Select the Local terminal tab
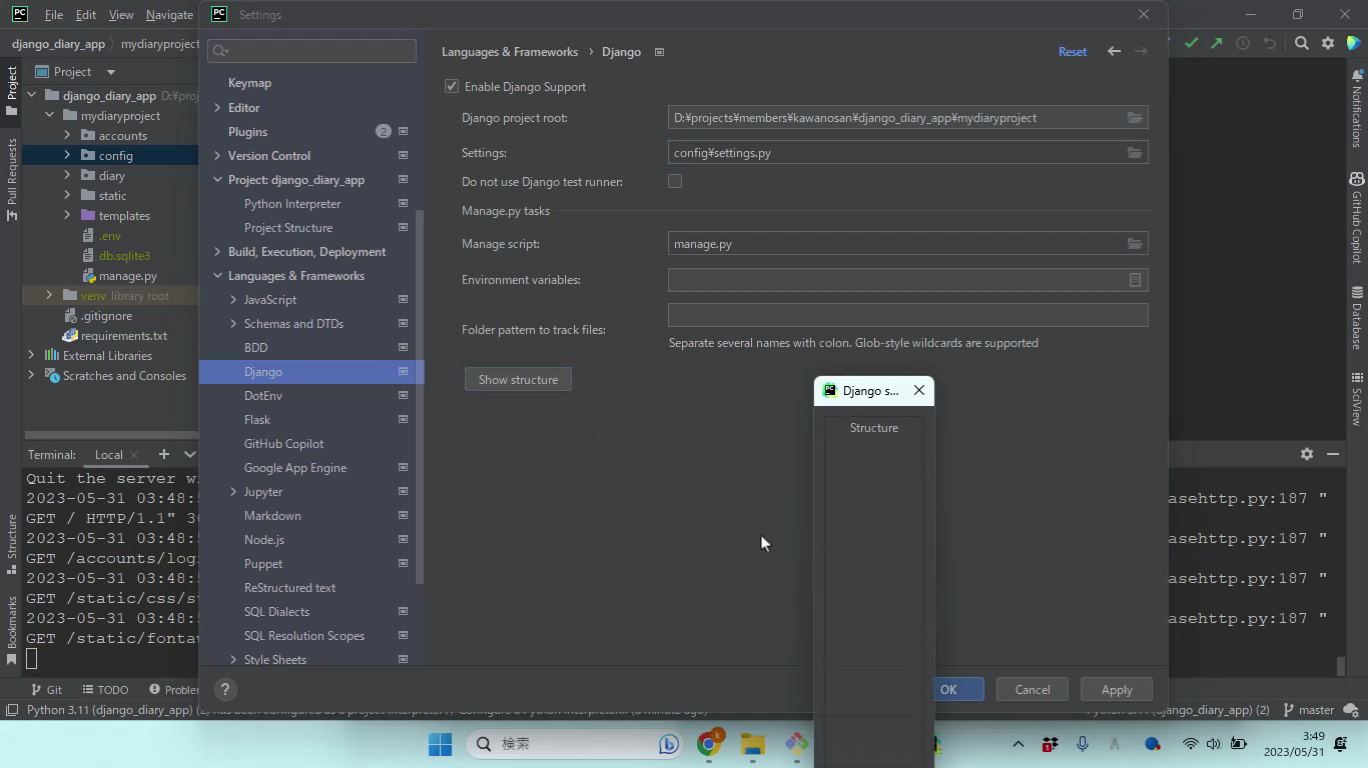 click(108, 455)
